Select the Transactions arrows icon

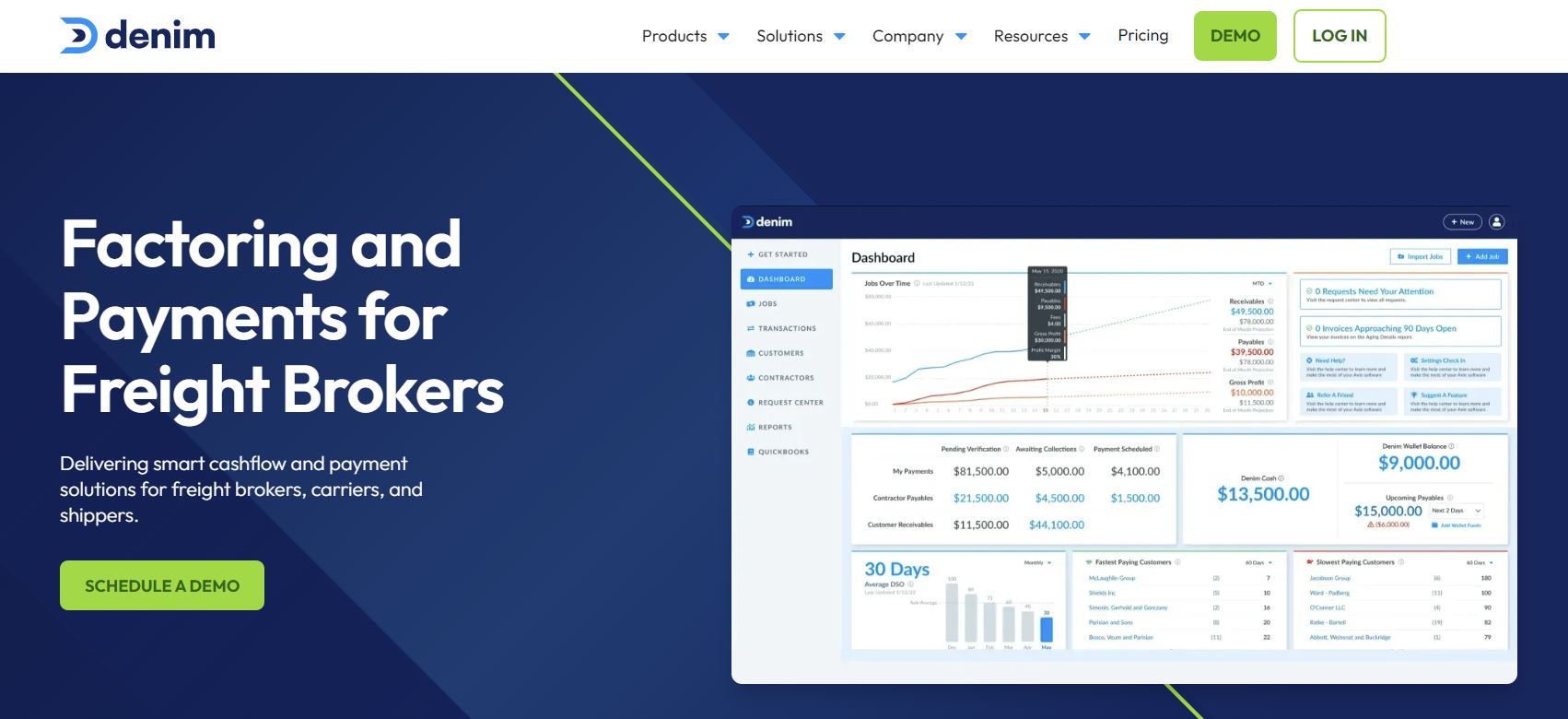751,329
